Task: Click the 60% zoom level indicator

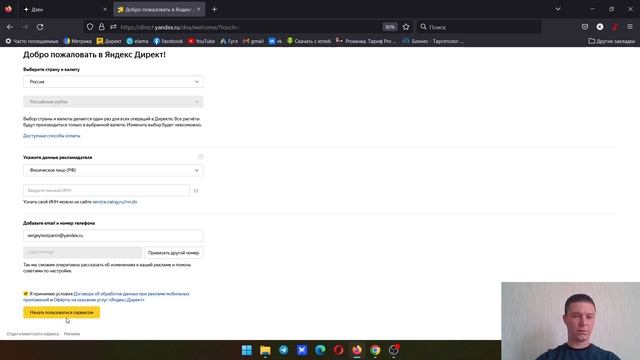Action: pos(390,27)
